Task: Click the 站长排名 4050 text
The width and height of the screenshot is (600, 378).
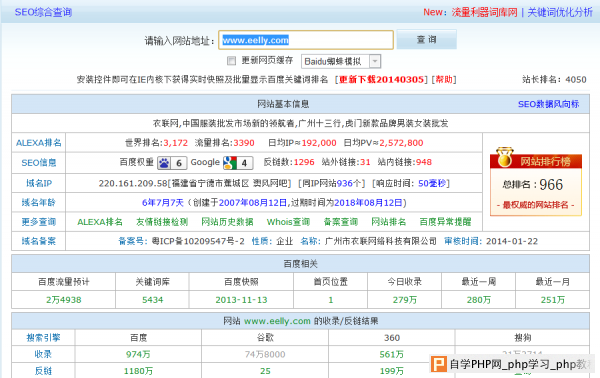Action: (x=554, y=80)
